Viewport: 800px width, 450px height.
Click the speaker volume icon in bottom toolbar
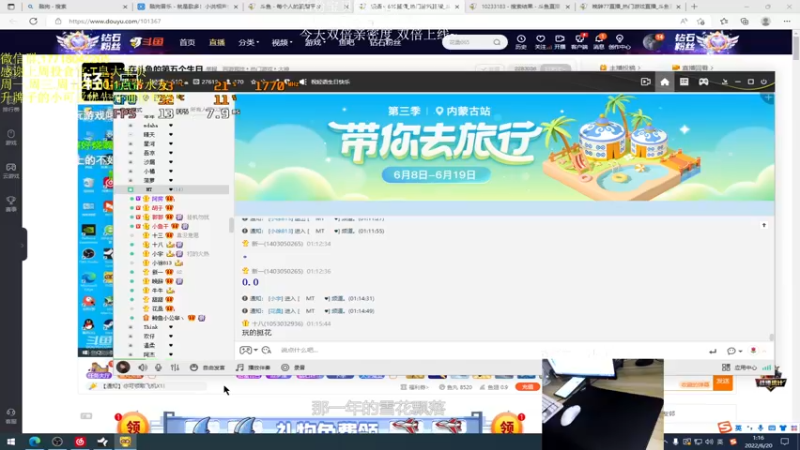pos(142,367)
